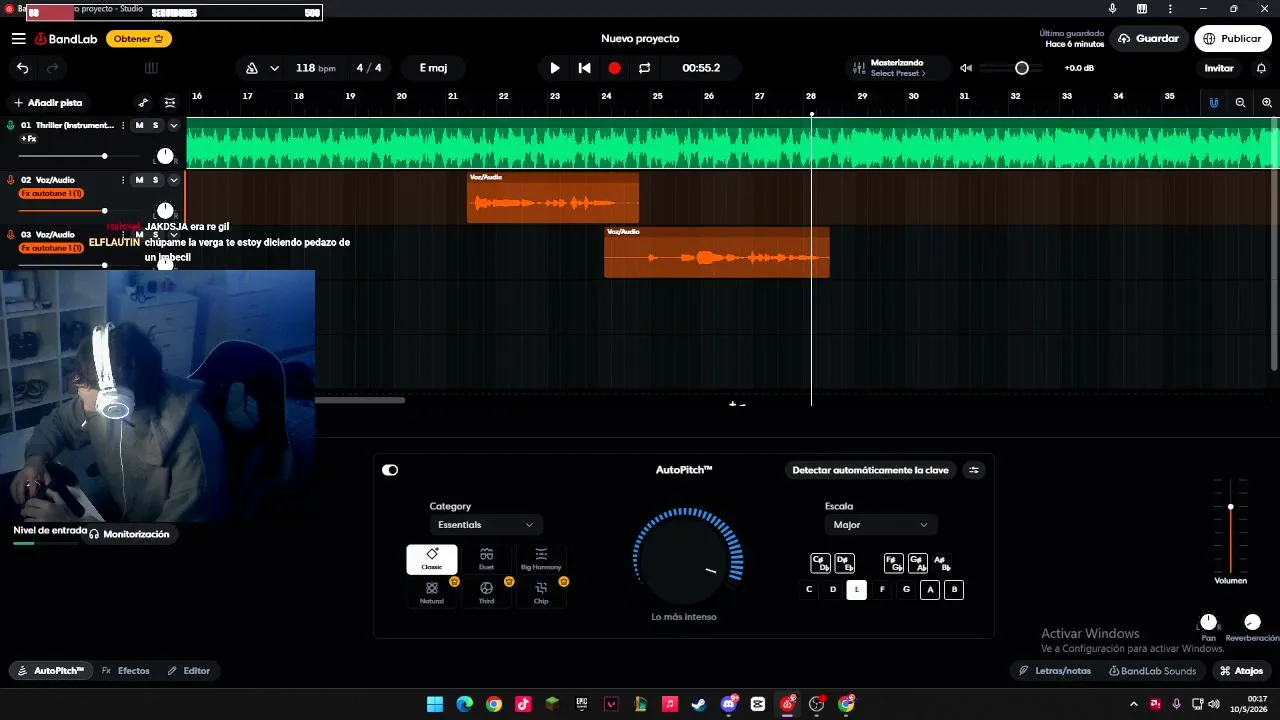Toggle the magnet snap icon
The width and height of the screenshot is (1280, 720).
(1214, 102)
